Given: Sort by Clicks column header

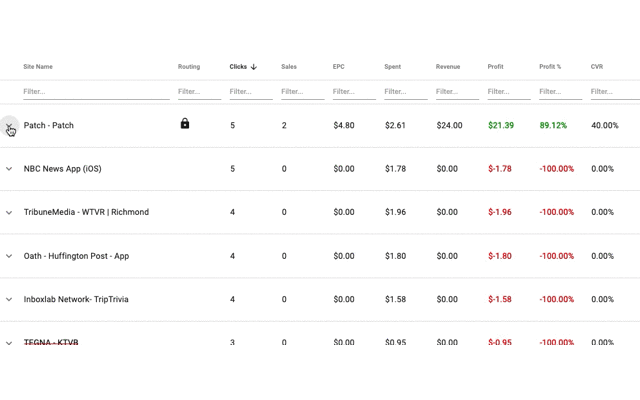Looking at the screenshot, I should point(238,67).
